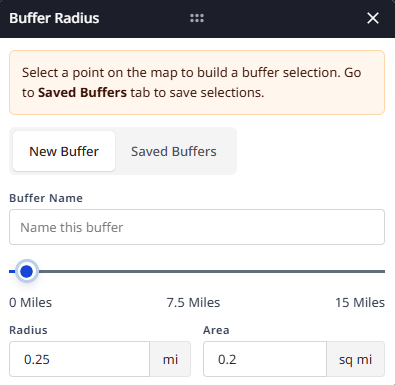Click the drag handle grip icon
Image resolution: width=395 pixels, height=385 pixels.
[197, 18]
